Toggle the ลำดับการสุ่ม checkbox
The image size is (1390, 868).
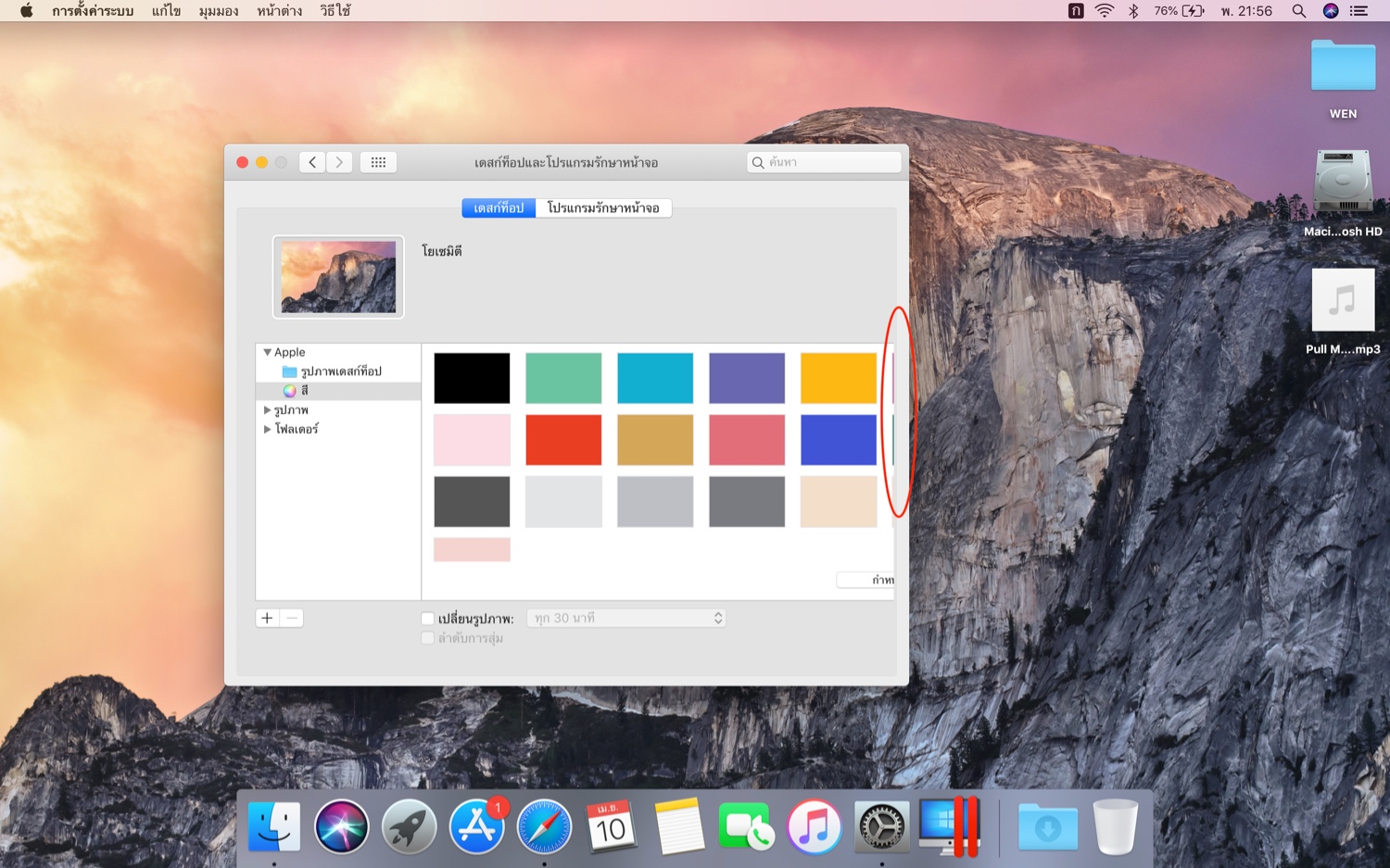427,638
